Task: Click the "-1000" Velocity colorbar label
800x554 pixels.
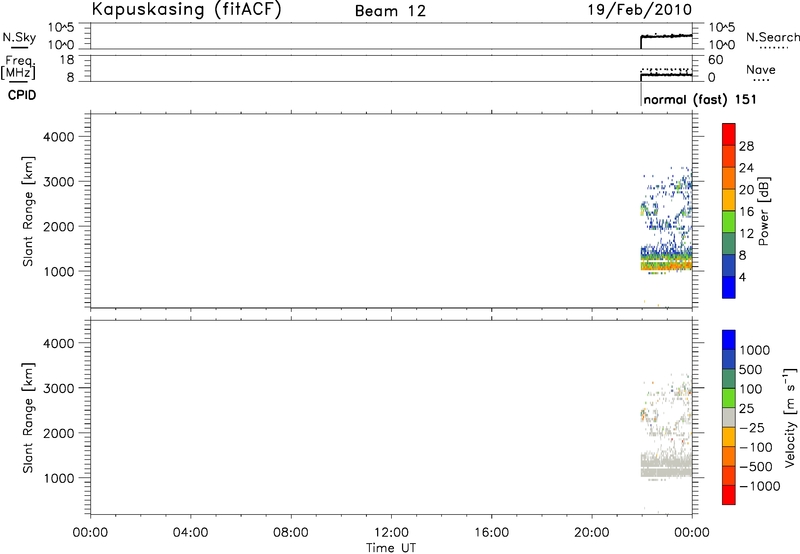Action: [x=759, y=486]
